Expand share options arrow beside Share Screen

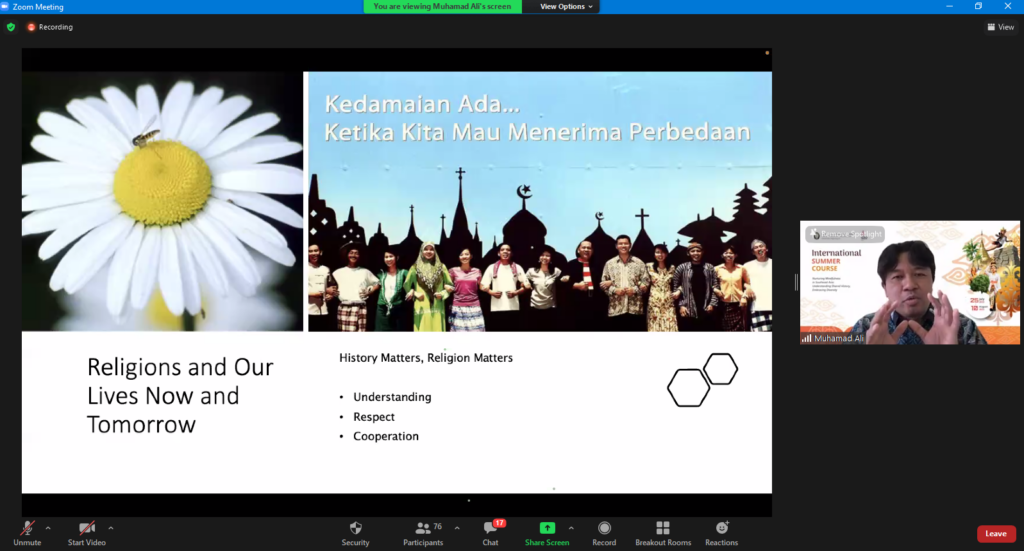coord(571,527)
